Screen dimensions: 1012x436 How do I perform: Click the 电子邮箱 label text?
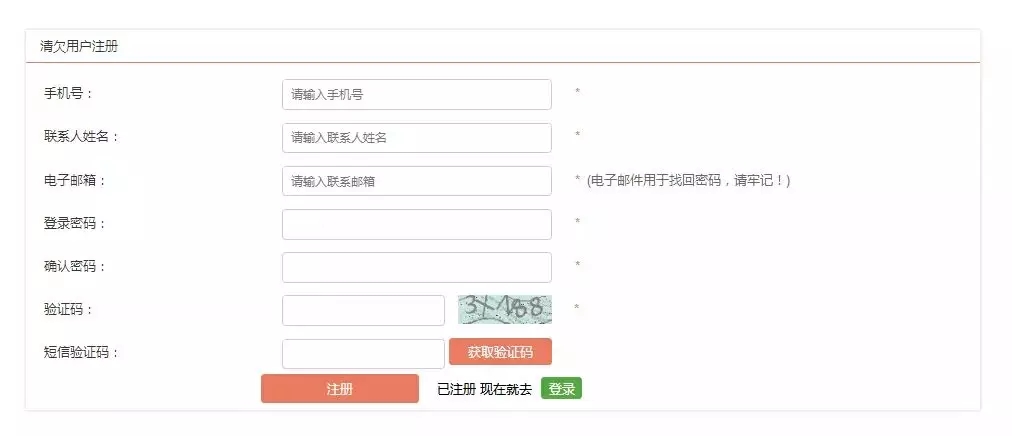[75, 181]
